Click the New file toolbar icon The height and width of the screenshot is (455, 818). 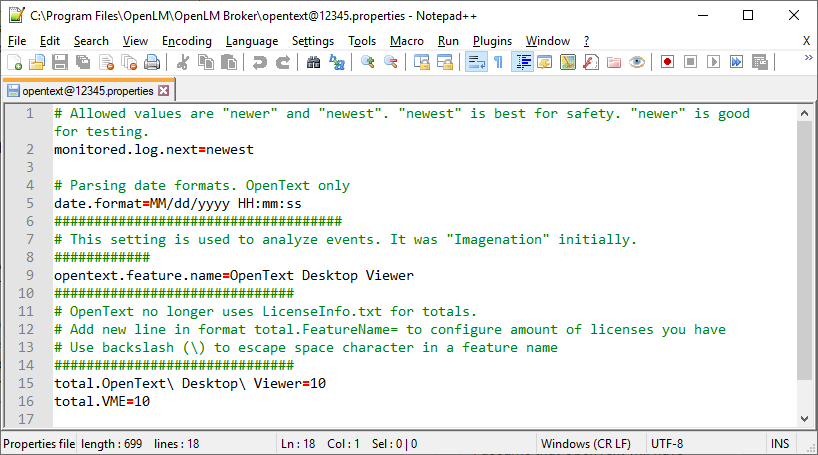(14, 62)
